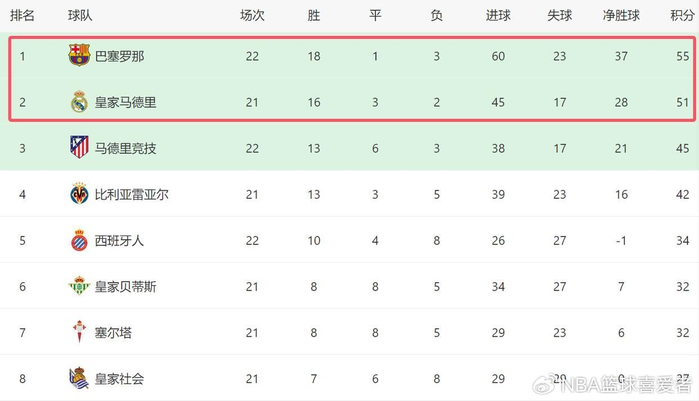
Task: Click the 失球 column header
Action: pyautogui.click(x=559, y=15)
